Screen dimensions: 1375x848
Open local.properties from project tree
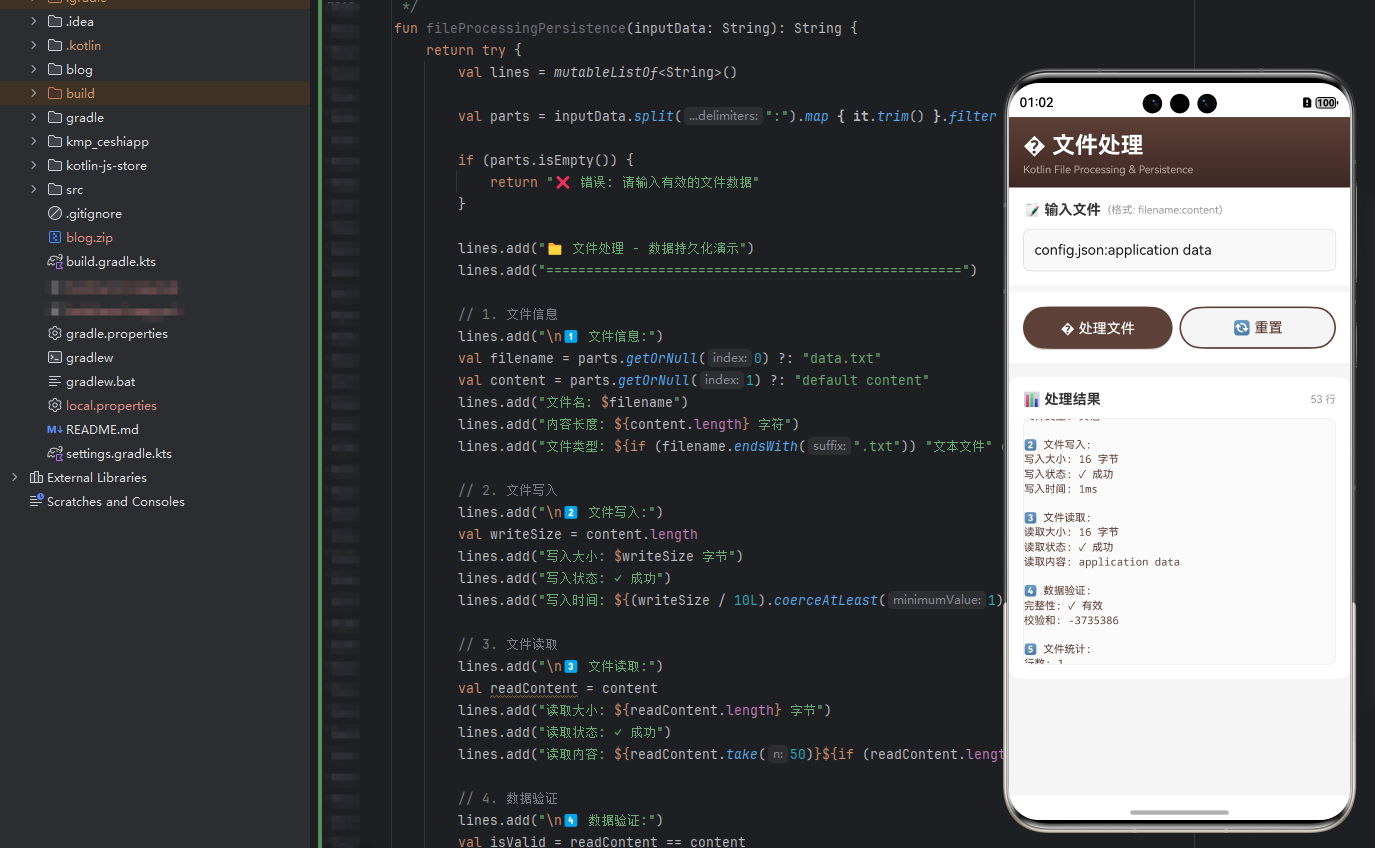pos(111,405)
